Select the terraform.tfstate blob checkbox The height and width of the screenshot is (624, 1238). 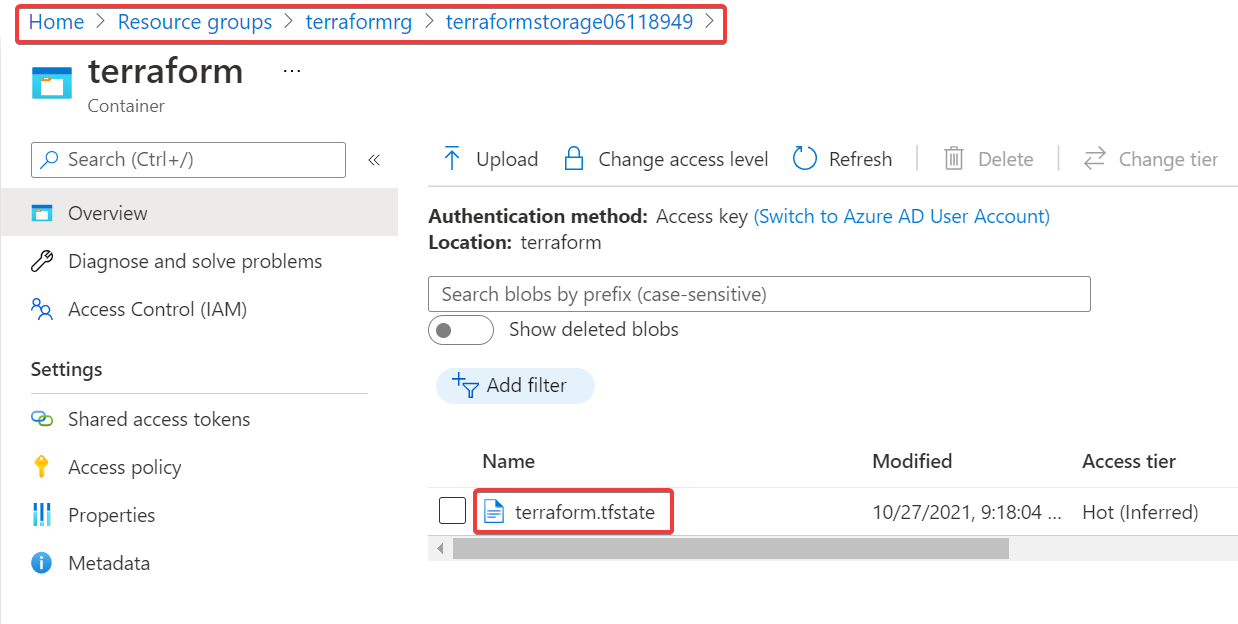pos(452,511)
